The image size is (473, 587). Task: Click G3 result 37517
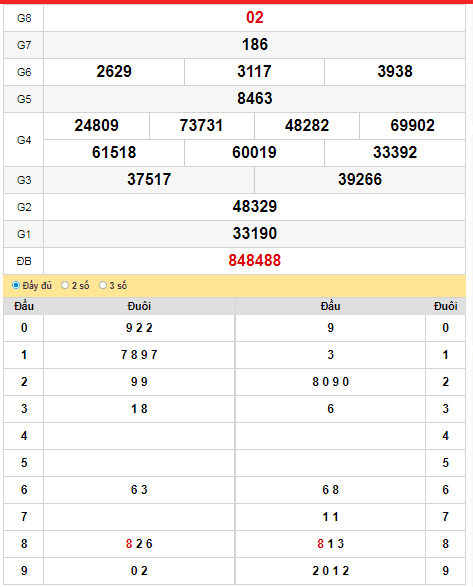(x=149, y=179)
